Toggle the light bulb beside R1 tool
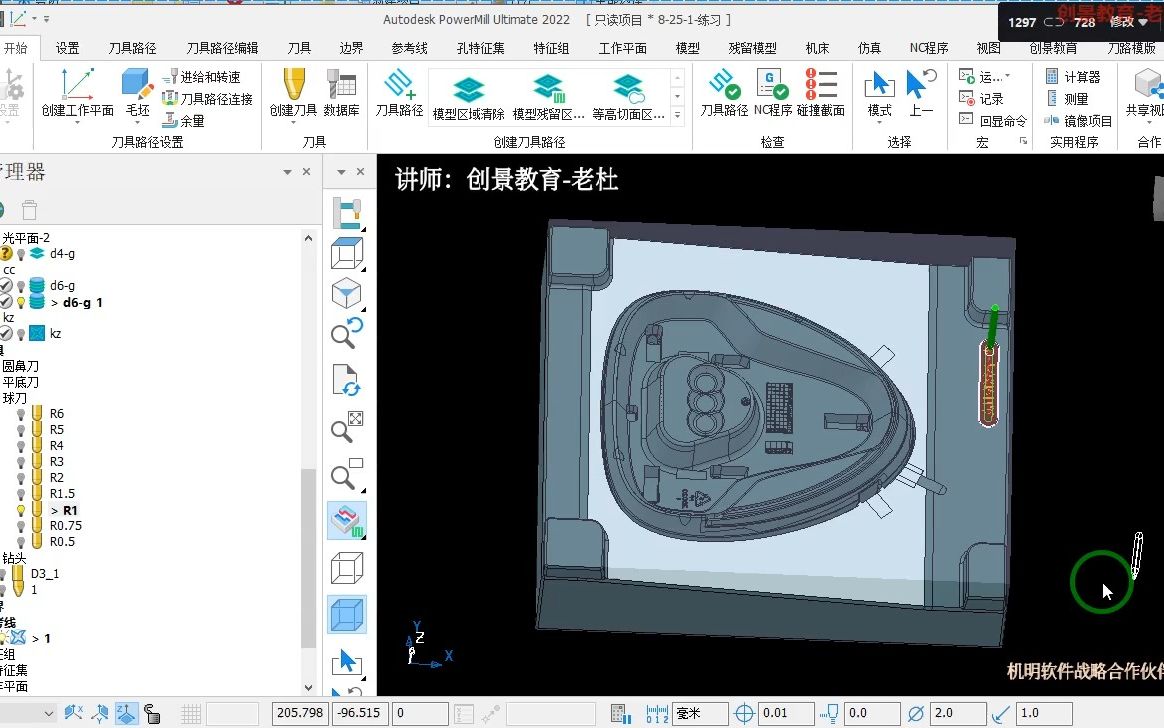Viewport: 1164px width, 728px height. pyautogui.click(x=20, y=509)
